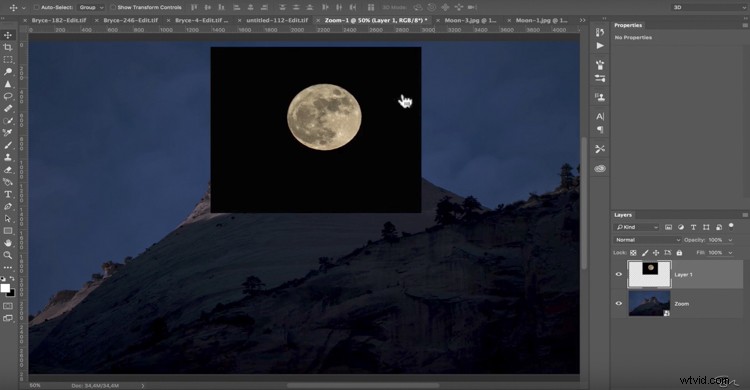750x390 pixels.
Task: Select the Brush tool
Action: 8,145
